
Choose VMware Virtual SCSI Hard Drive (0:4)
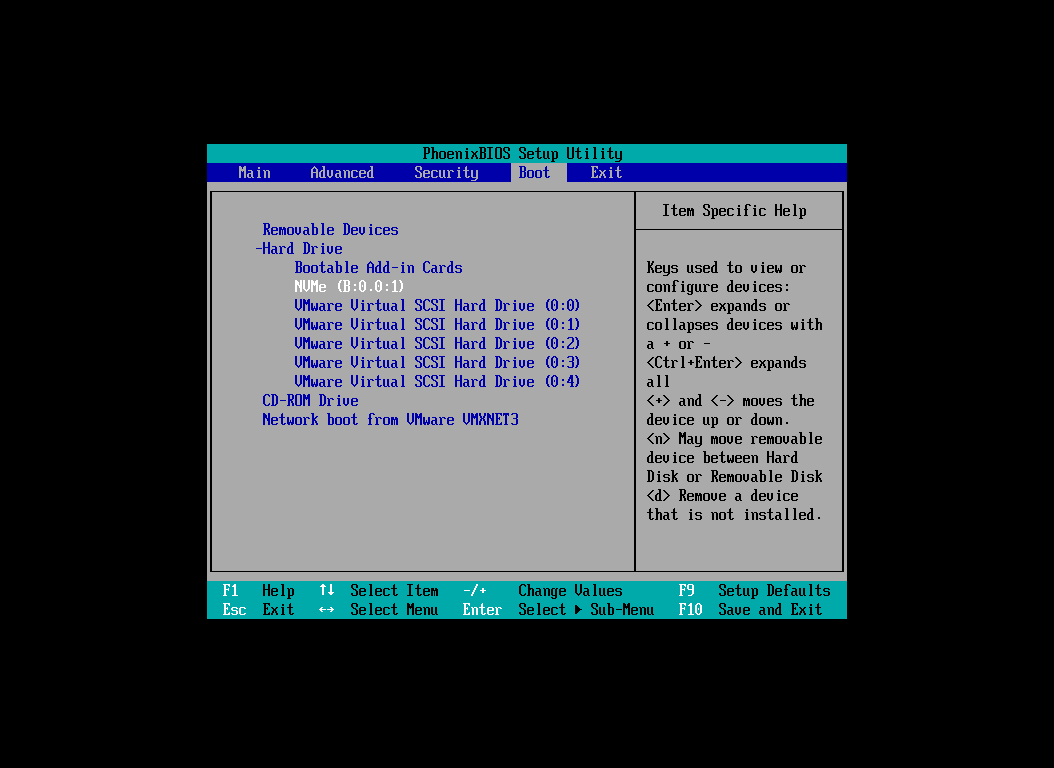pyautogui.click(x=437, y=382)
